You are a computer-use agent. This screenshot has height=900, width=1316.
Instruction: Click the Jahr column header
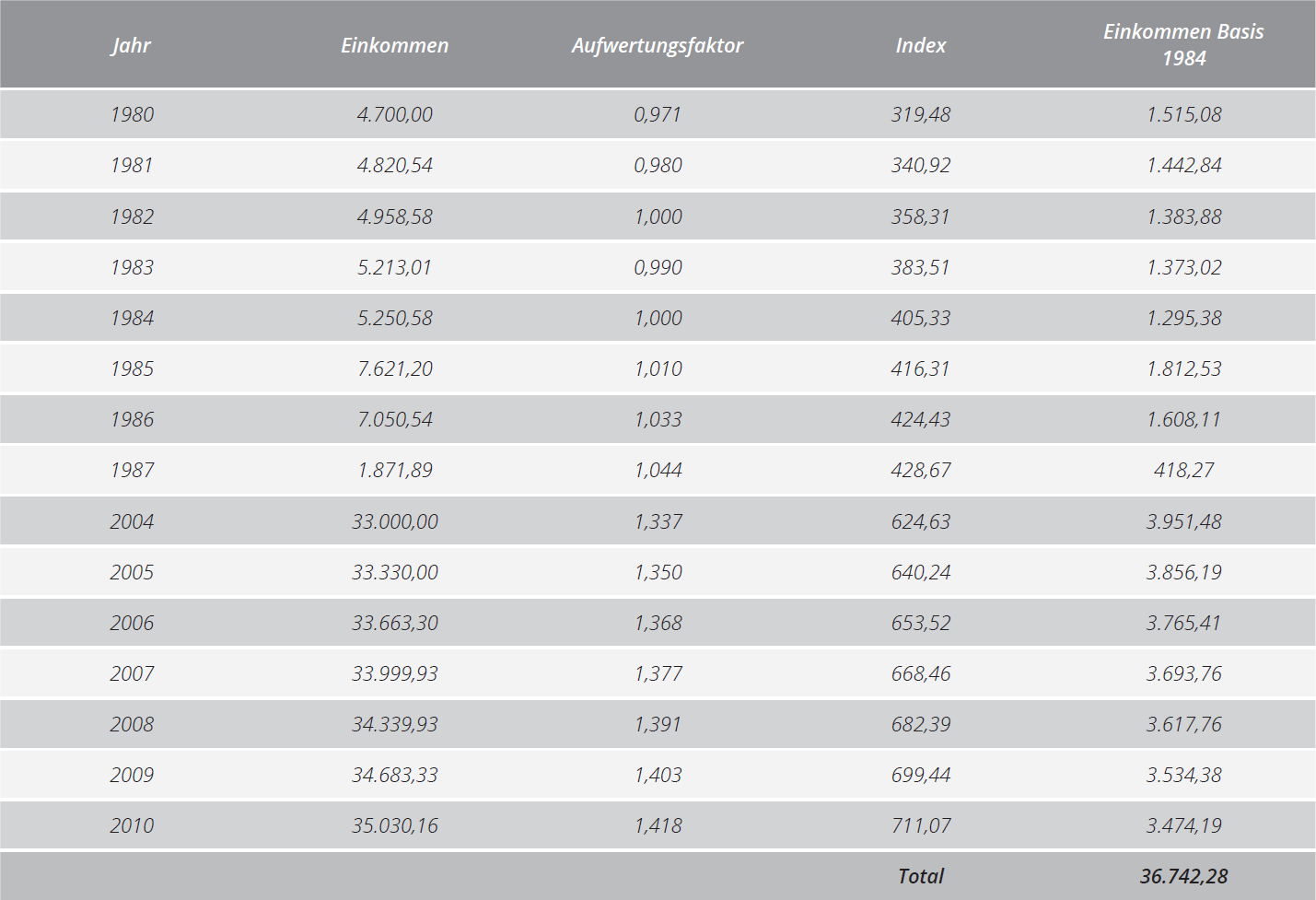click(x=131, y=45)
